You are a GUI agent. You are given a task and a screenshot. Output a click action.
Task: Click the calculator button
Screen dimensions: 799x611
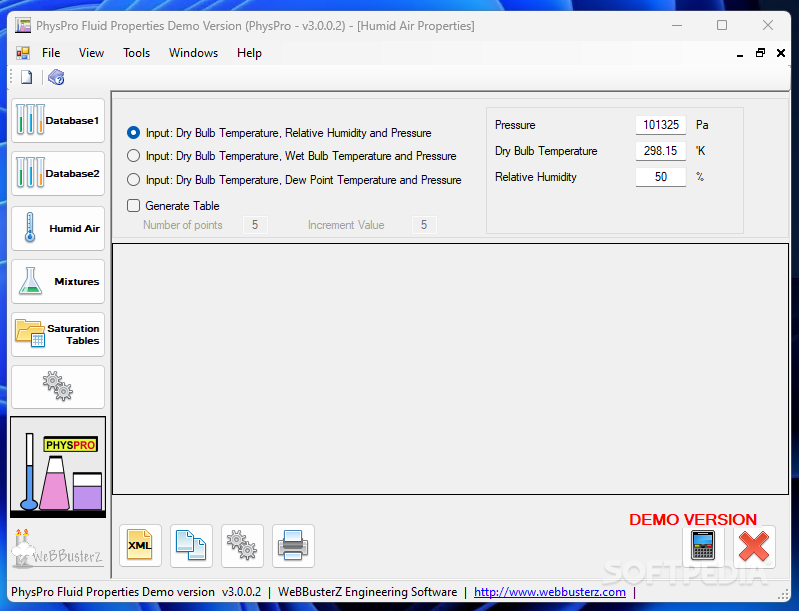(703, 546)
